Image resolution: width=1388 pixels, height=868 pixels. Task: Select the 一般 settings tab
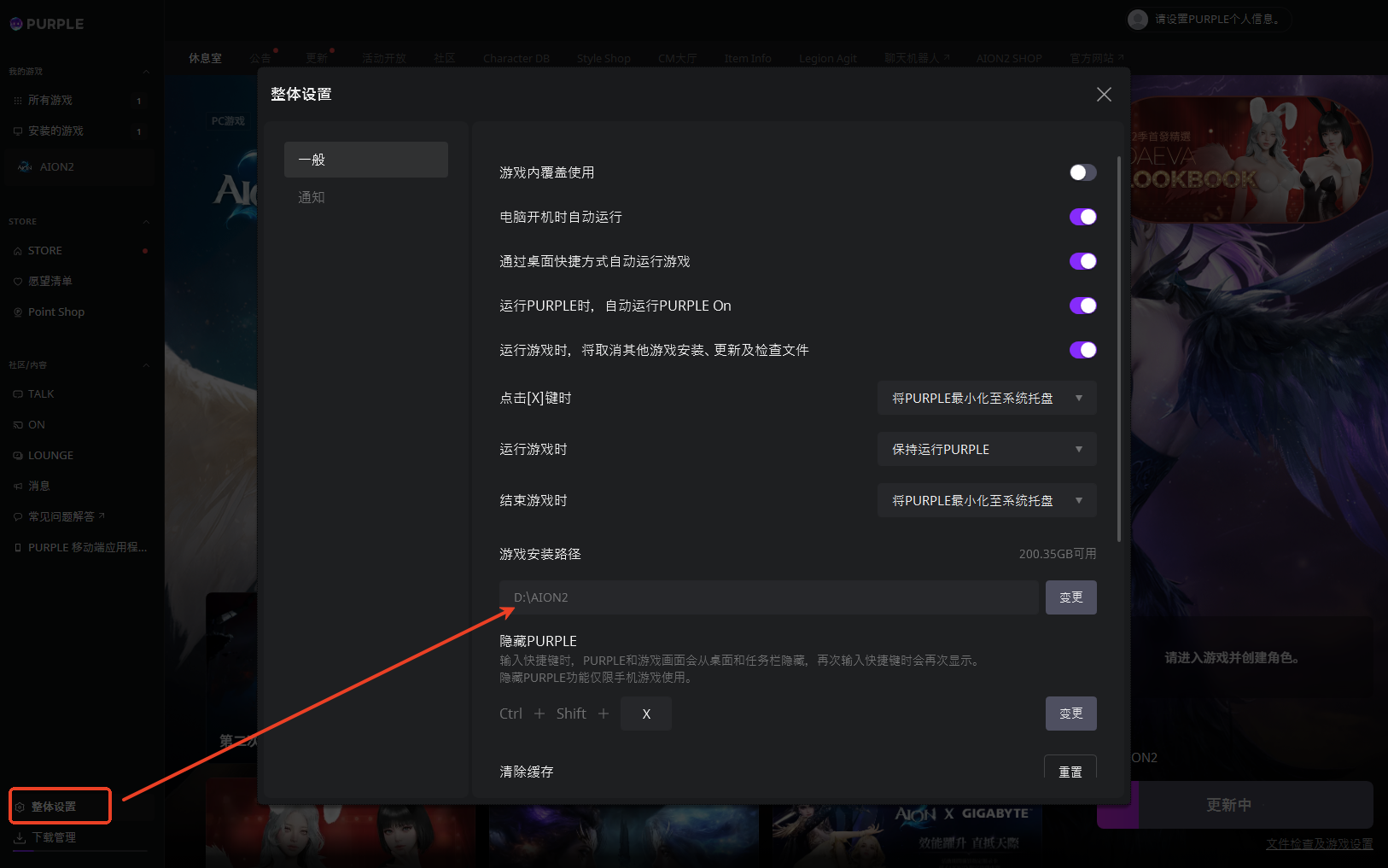point(365,160)
